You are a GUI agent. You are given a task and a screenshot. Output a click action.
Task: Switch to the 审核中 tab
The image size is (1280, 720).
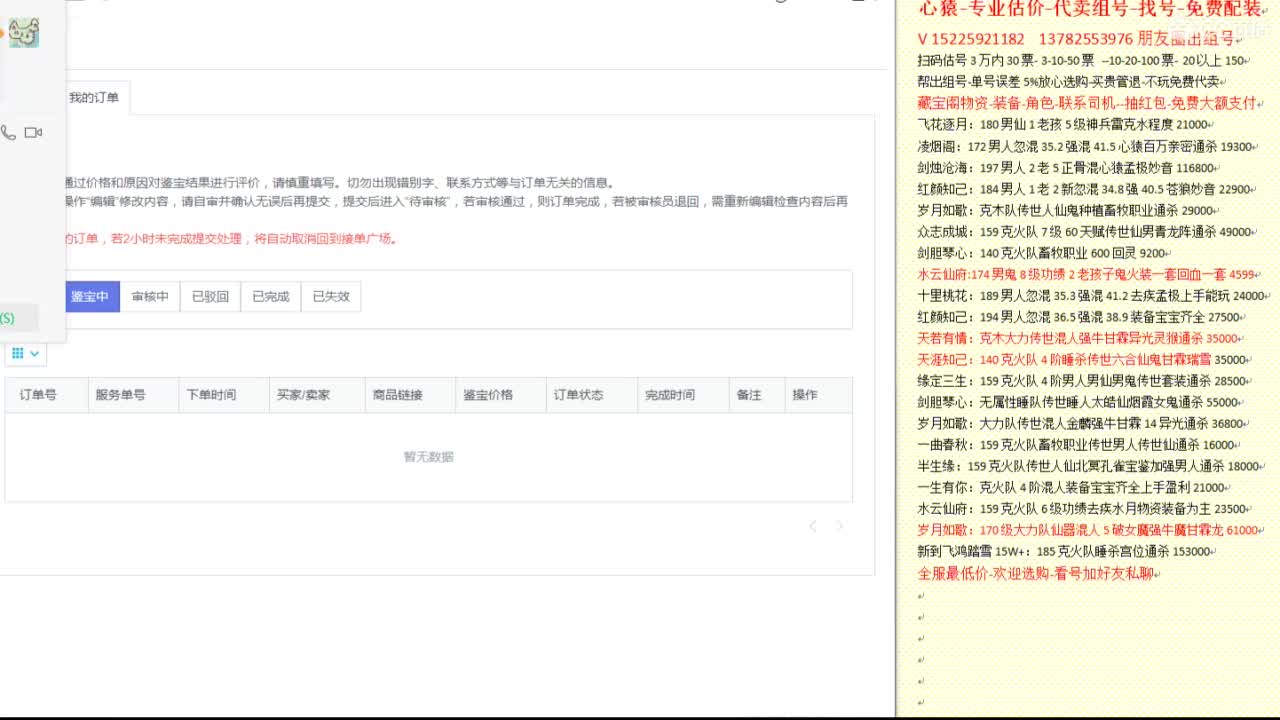tap(149, 296)
